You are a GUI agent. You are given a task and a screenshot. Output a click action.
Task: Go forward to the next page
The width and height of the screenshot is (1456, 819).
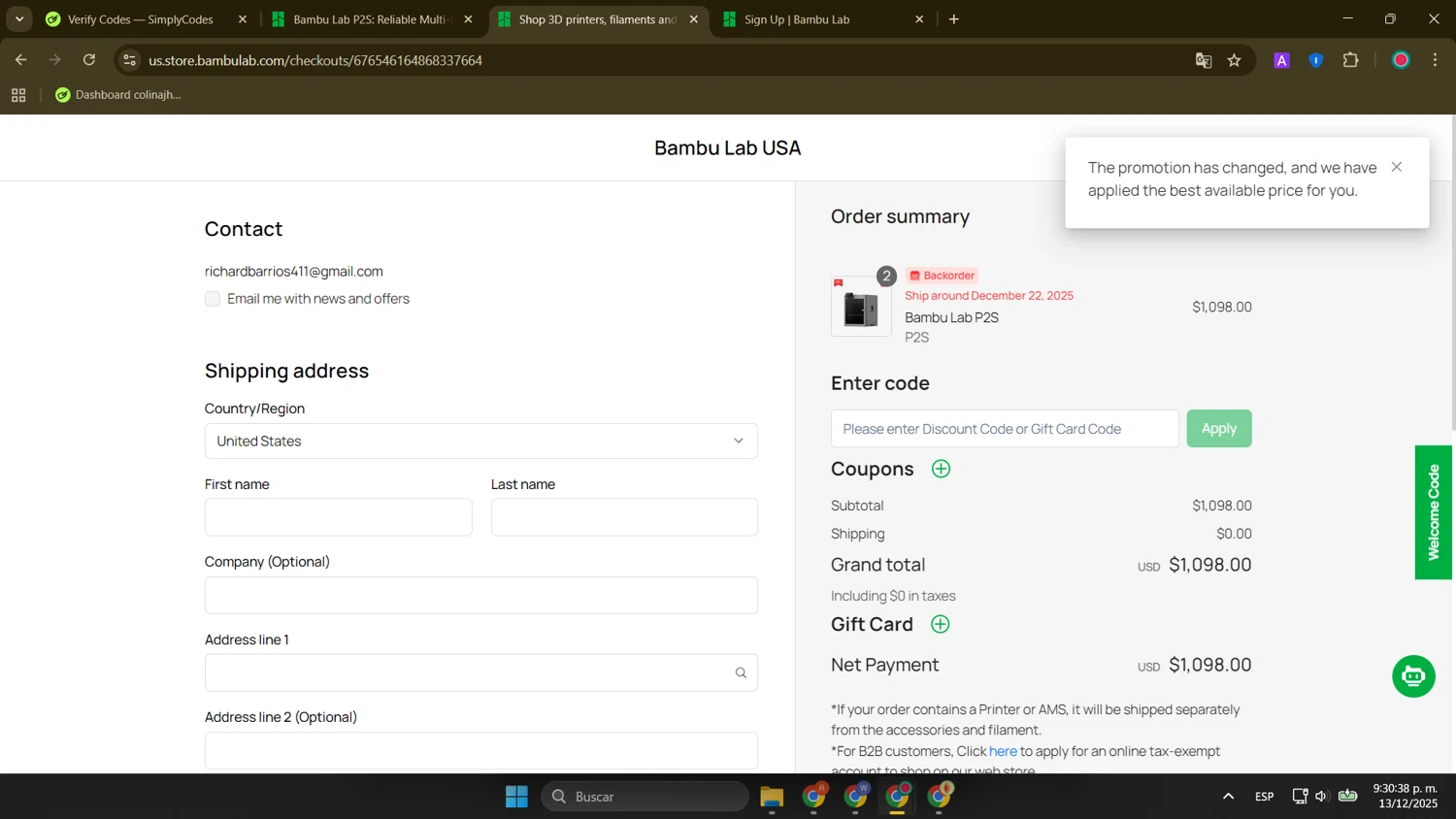[x=54, y=60]
